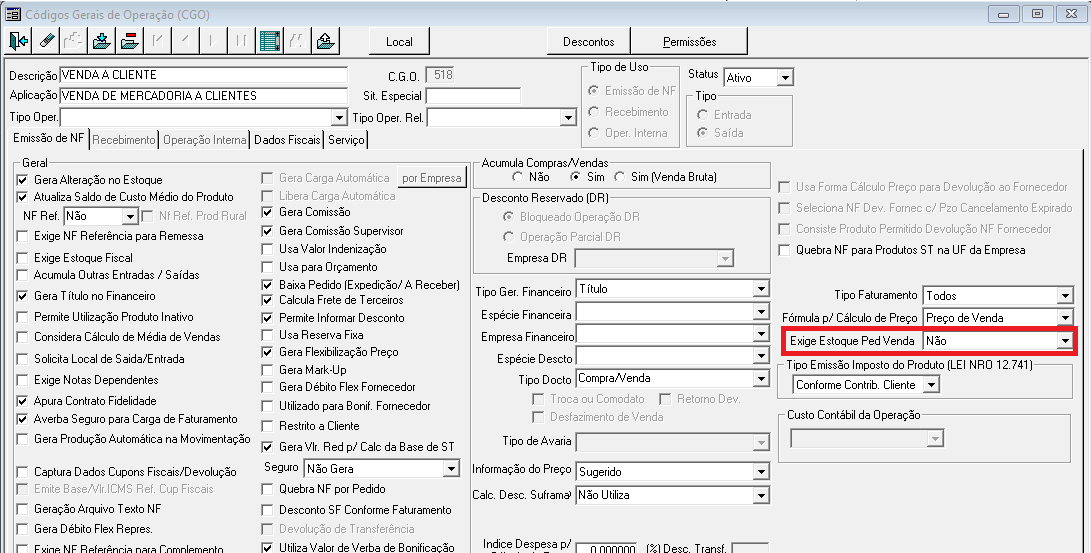Open Tipo Ger. Financeiro dropdown
The image size is (1091, 553).
pos(761,289)
